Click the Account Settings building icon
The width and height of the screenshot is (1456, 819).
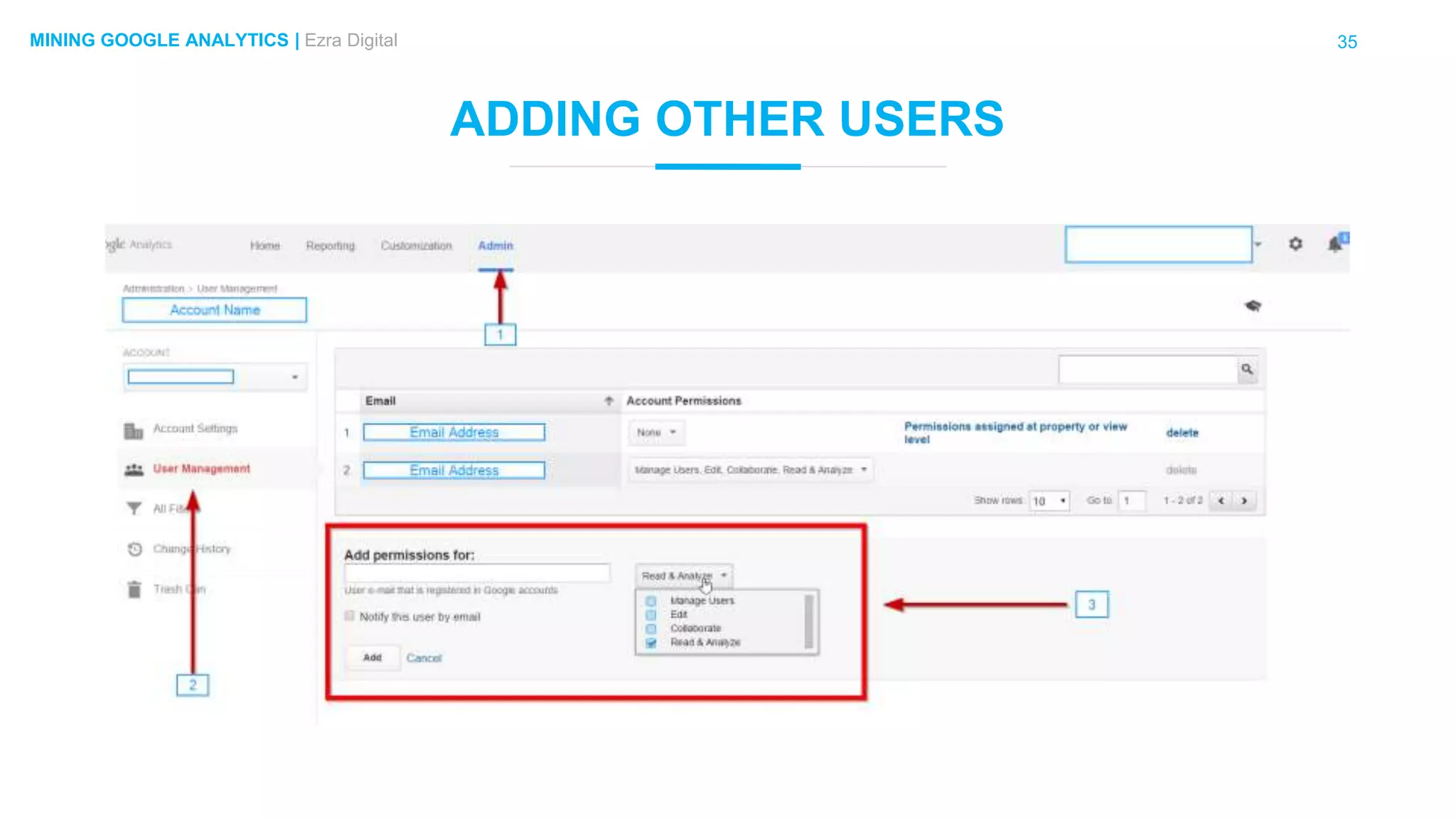click(x=134, y=430)
